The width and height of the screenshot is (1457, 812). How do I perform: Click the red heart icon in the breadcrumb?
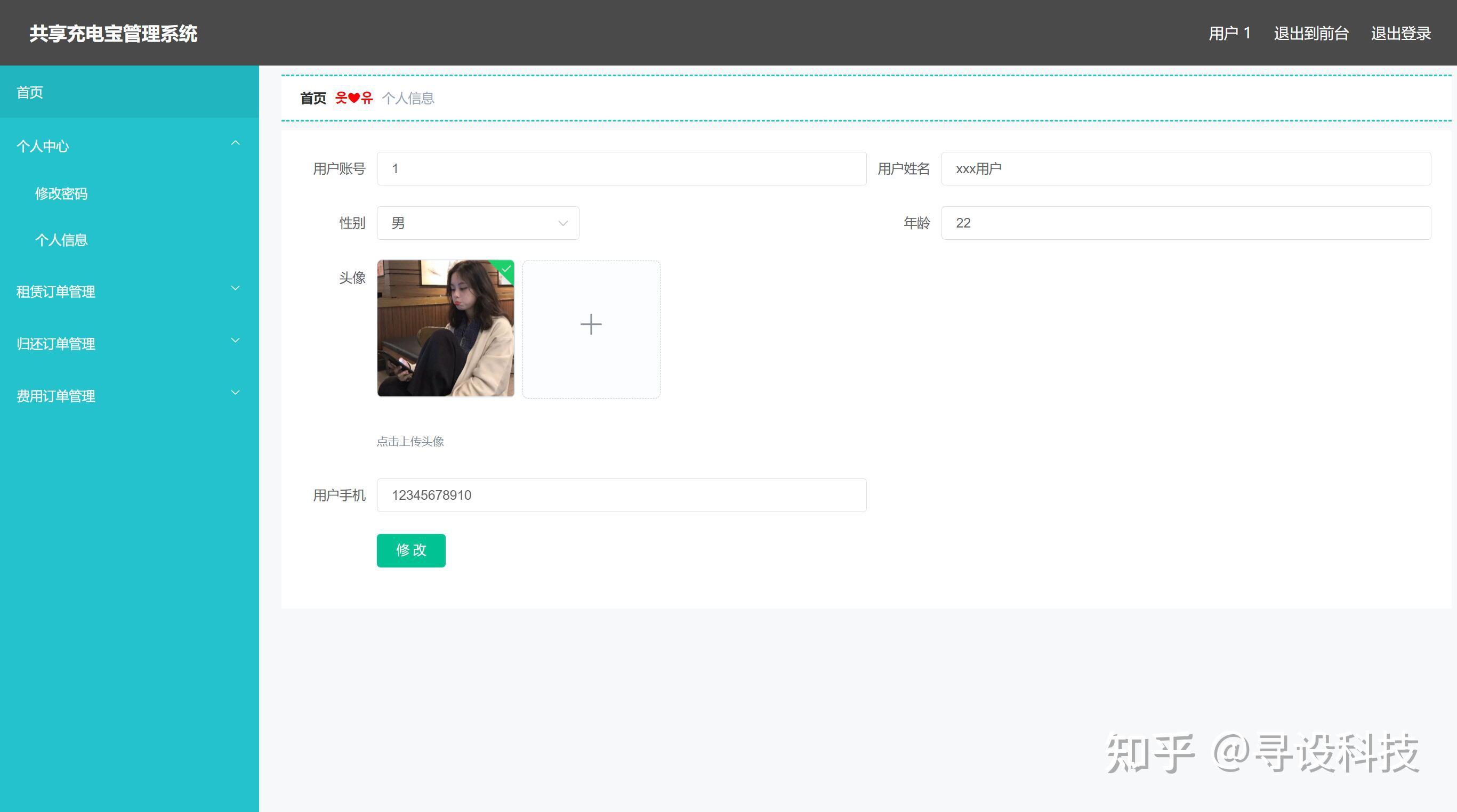click(x=354, y=98)
